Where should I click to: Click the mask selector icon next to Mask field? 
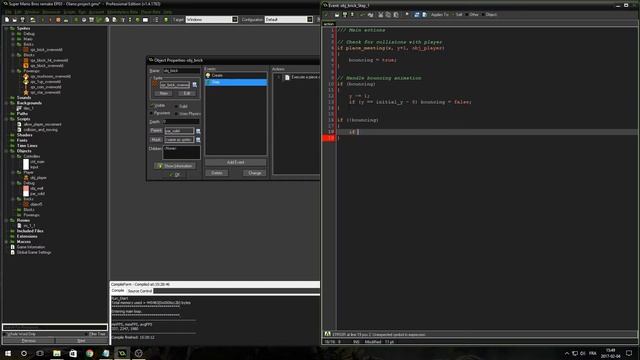(198, 140)
